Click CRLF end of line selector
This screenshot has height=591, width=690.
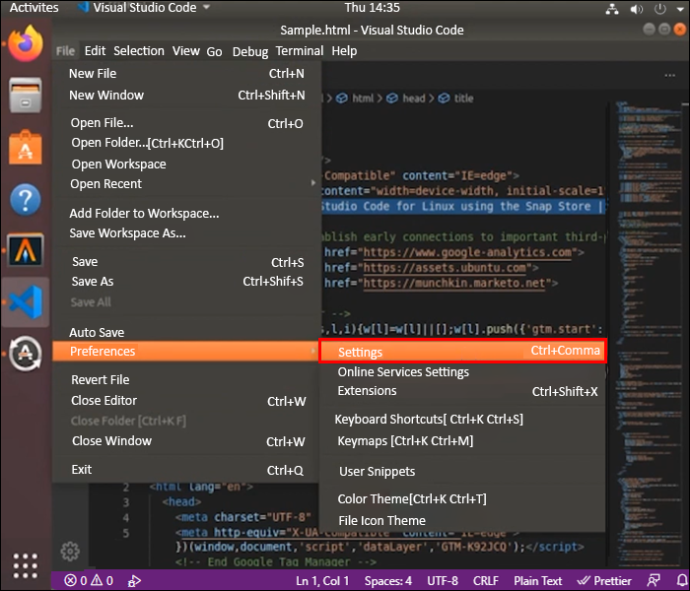coord(486,581)
